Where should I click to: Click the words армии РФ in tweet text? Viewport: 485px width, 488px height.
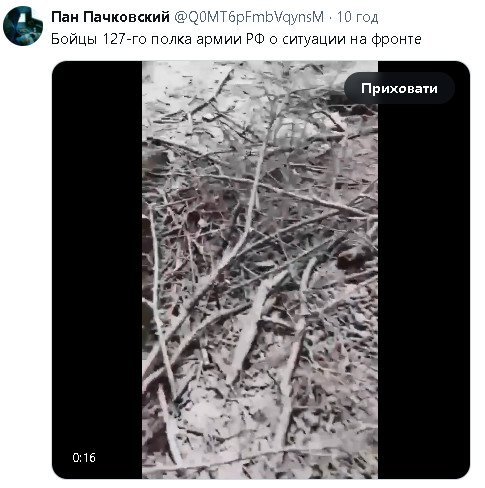tap(230, 39)
